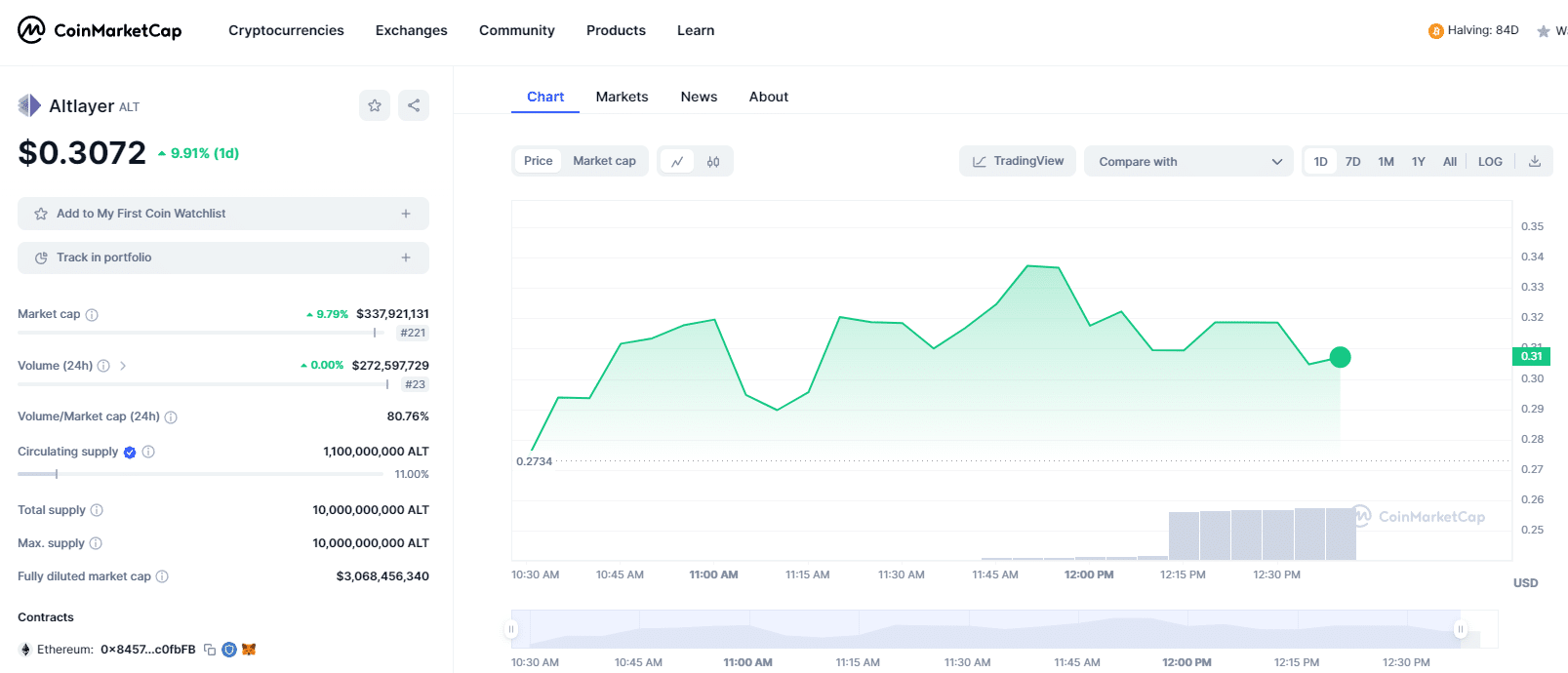Copy the Ethereum contract address

210,650
